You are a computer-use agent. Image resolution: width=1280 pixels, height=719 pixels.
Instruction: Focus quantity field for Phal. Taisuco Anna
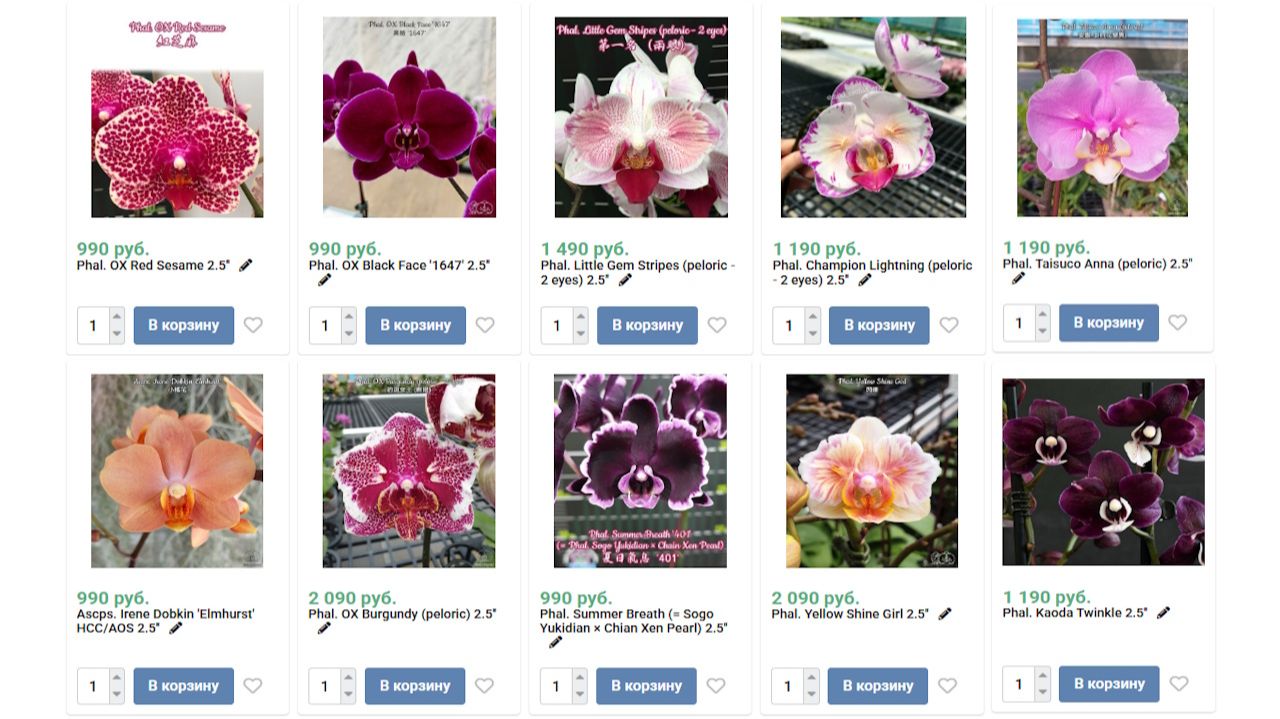pos(1020,323)
